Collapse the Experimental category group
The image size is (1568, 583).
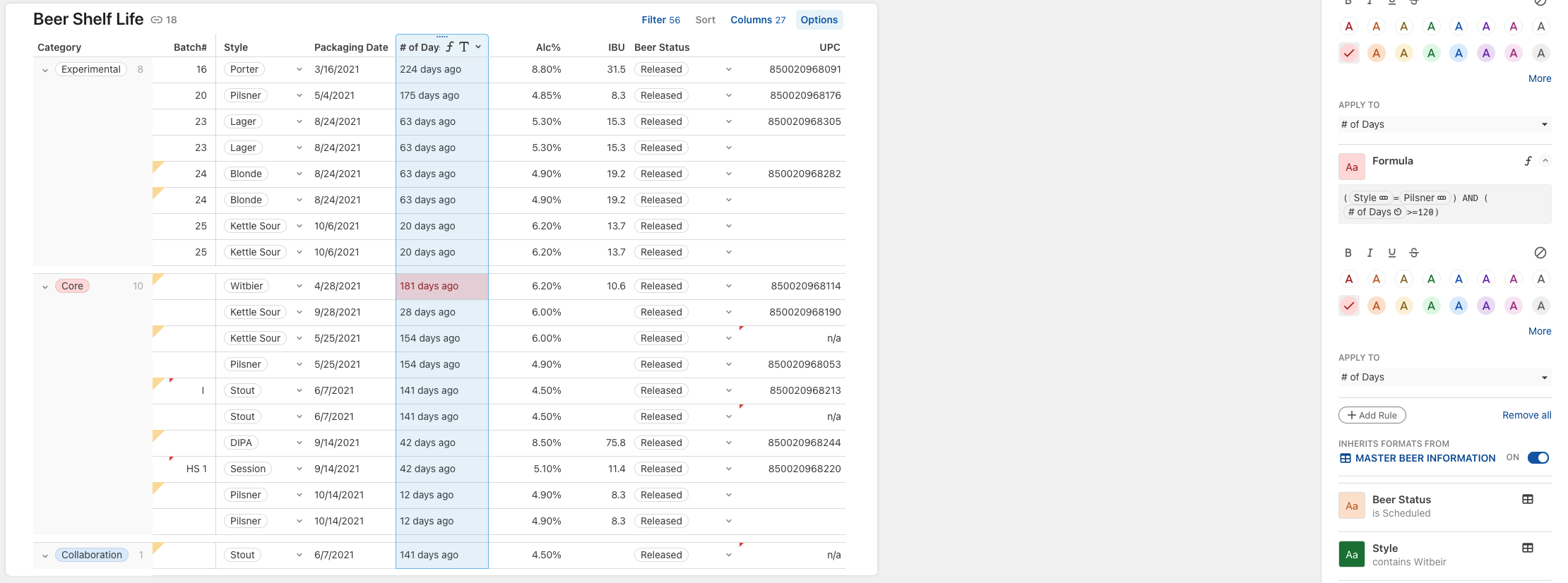(45, 70)
